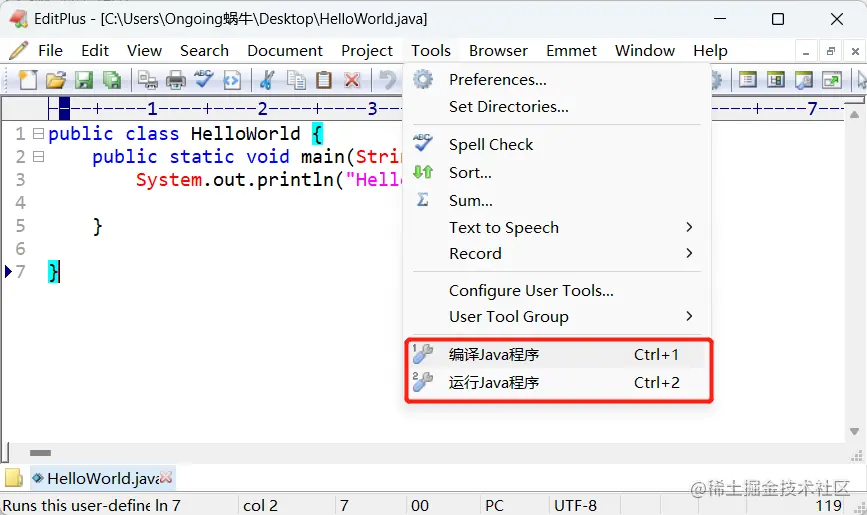Click the vertical scrollbar up arrow
Viewport: 867px width, 515px height.
coord(854,115)
